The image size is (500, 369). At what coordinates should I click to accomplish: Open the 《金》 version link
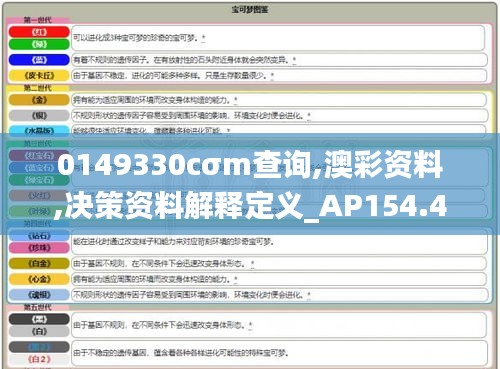(x=39, y=100)
